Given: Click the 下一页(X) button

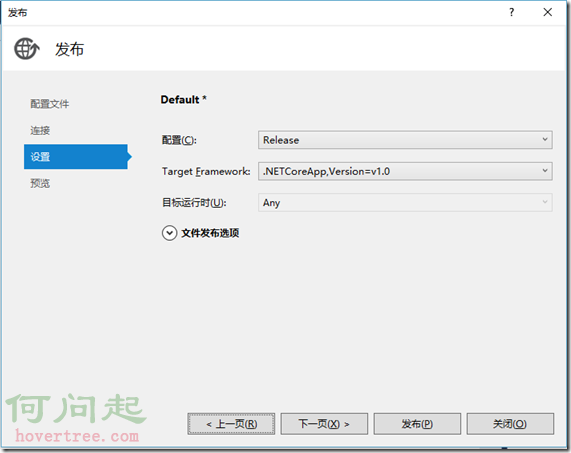Looking at the screenshot, I should click(324, 424).
